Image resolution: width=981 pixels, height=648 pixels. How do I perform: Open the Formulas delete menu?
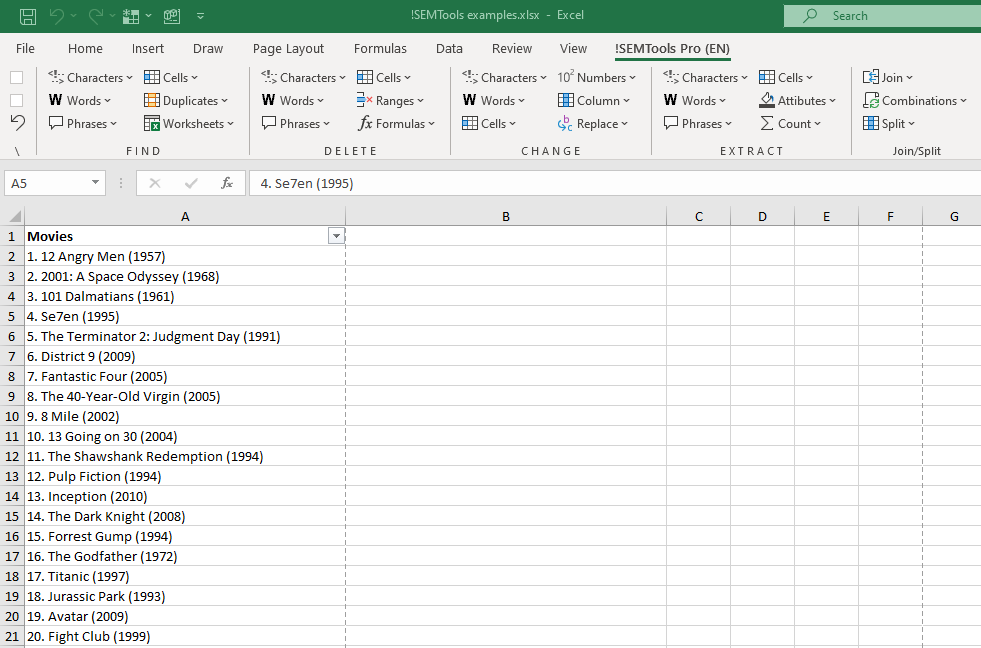(x=396, y=124)
